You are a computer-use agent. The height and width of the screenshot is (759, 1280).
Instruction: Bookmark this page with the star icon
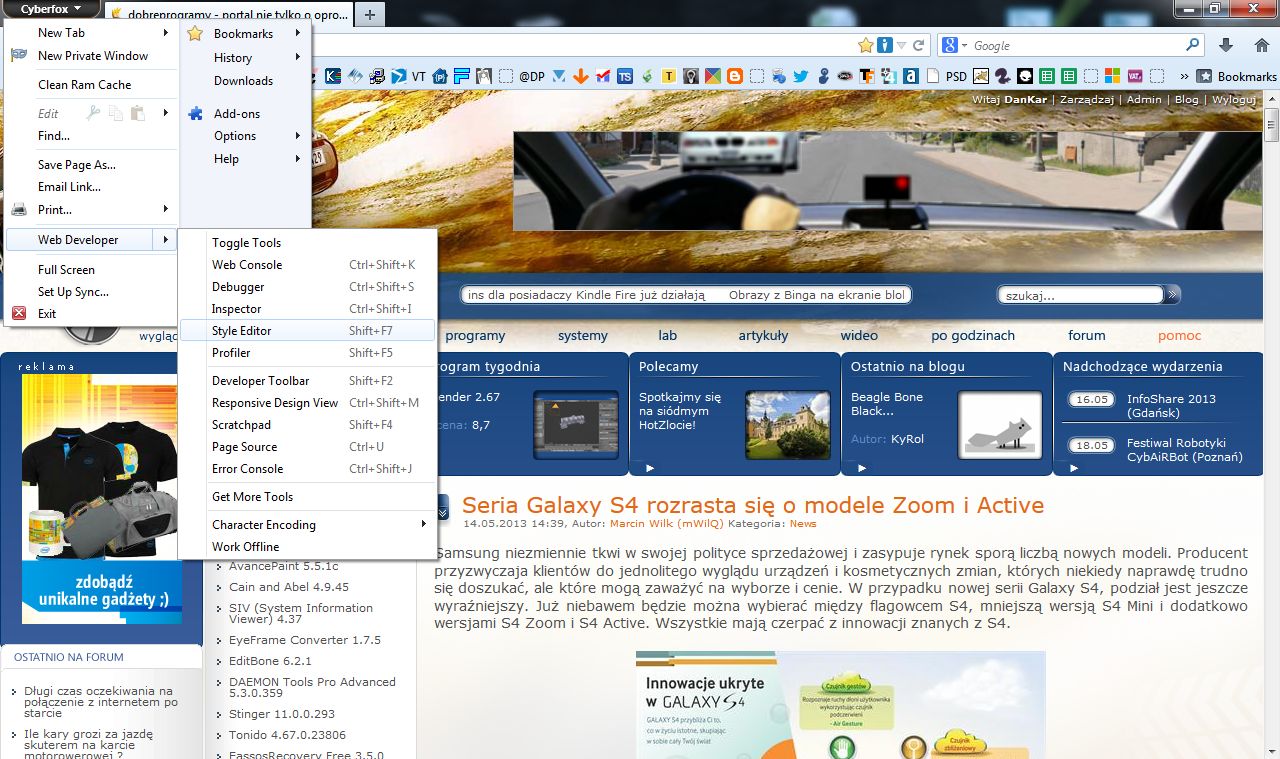point(866,45)
